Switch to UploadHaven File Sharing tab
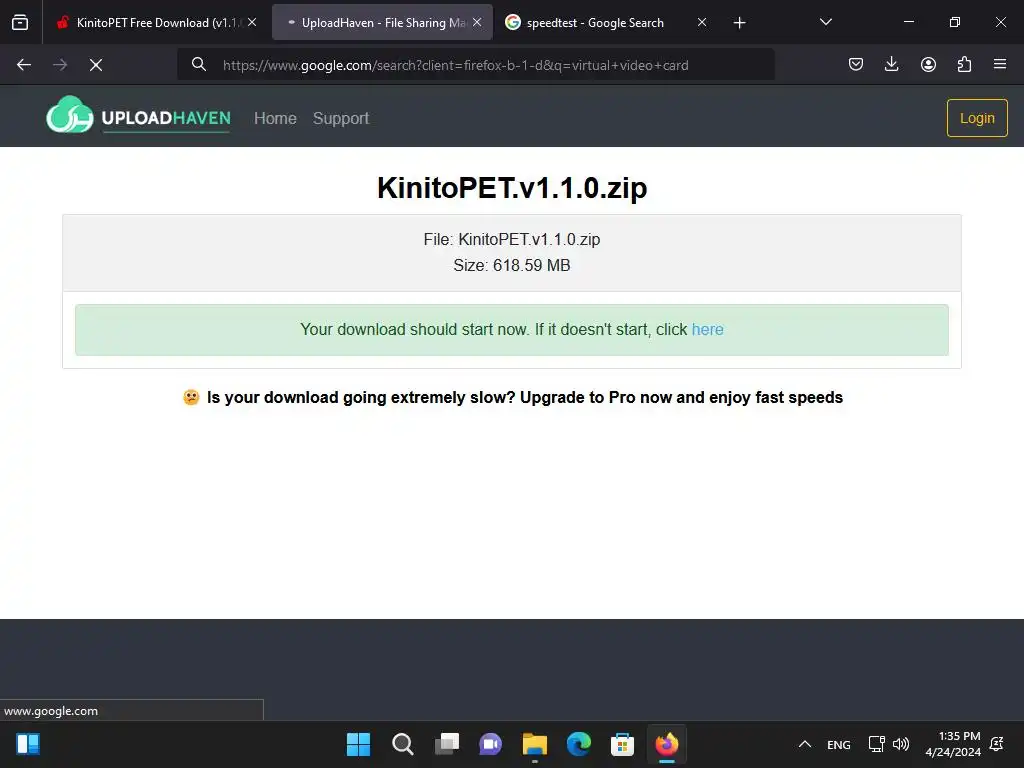 [x=382, y=22]
